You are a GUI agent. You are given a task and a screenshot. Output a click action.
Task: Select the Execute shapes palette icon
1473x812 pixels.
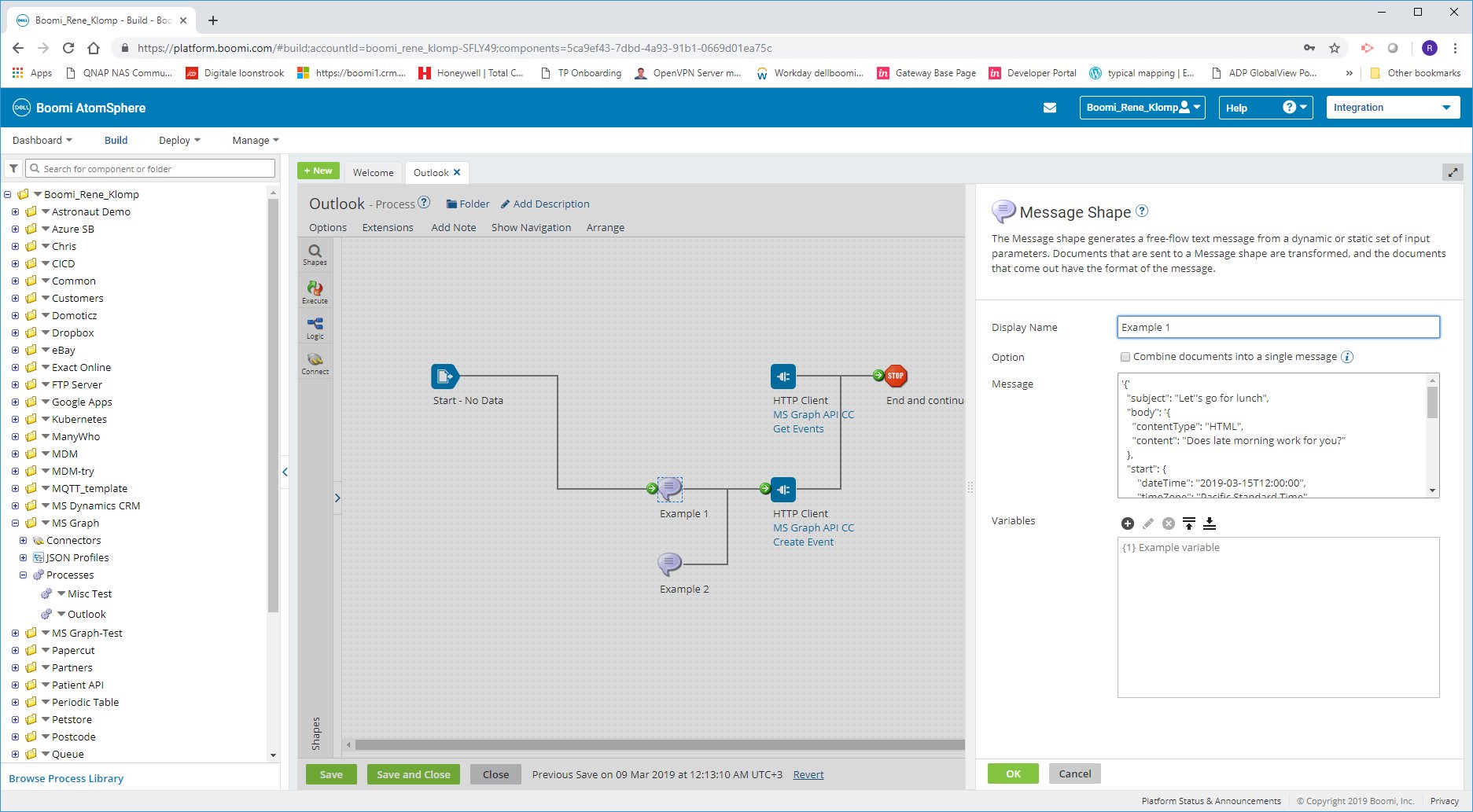click(x=315, y=291)
